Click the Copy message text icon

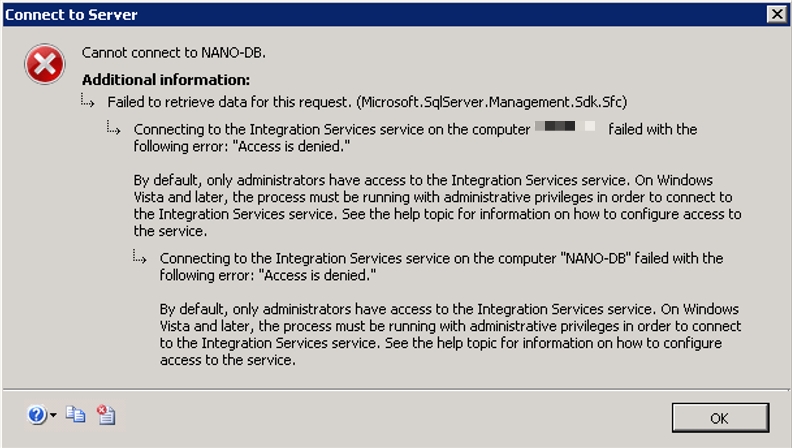[76, 415]
